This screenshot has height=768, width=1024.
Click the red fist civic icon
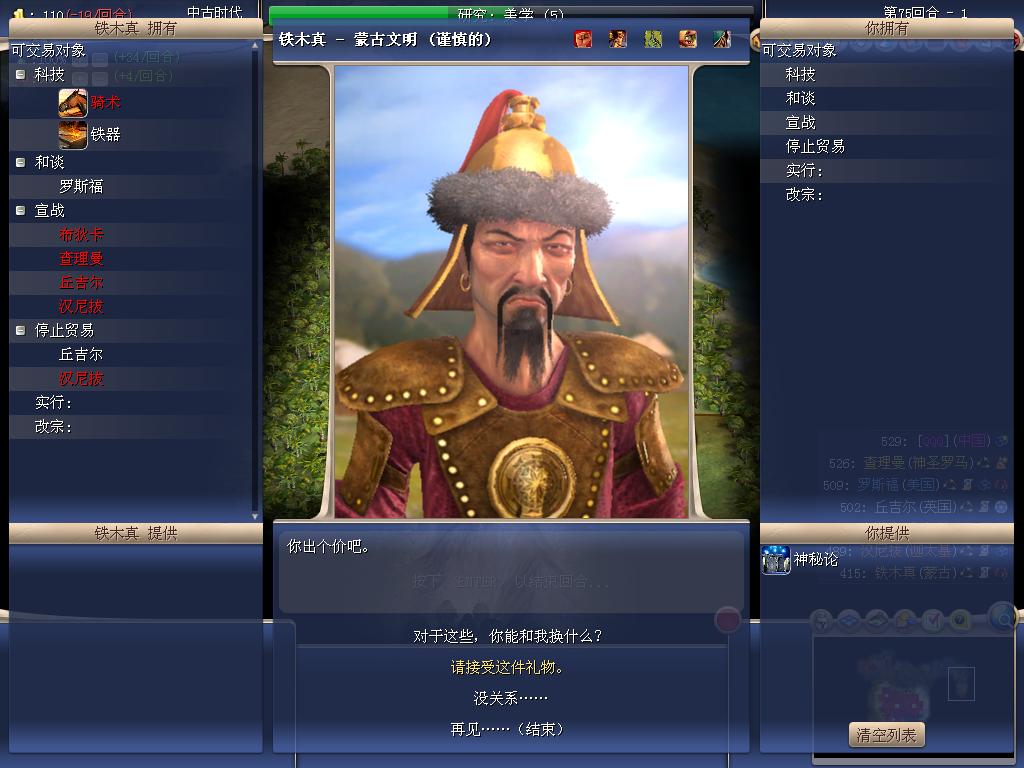[583, 39]
